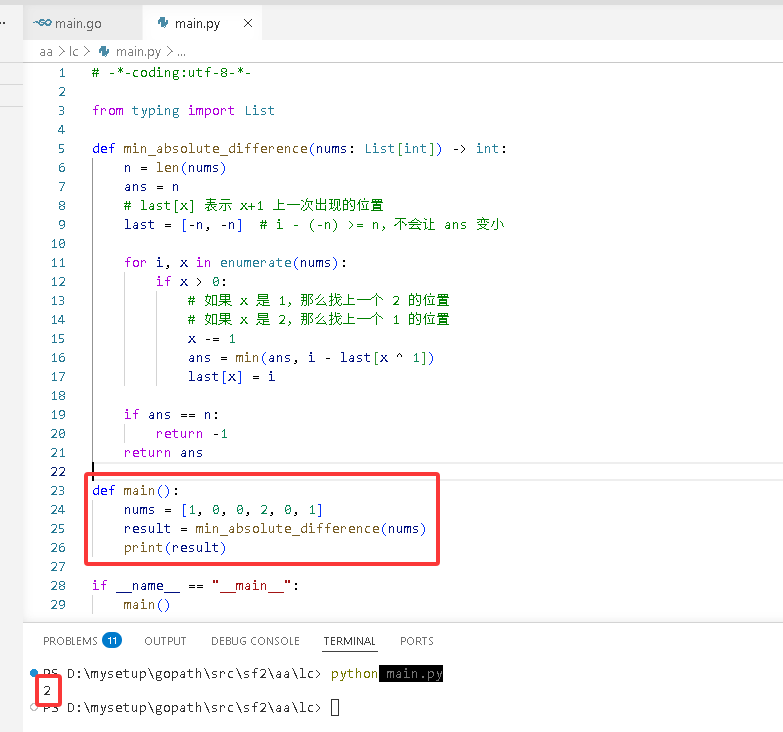This screenshot has height=732, width=783.
Task: Open the DEBUG CONSOLE panel tab
Action: (255, 641)
